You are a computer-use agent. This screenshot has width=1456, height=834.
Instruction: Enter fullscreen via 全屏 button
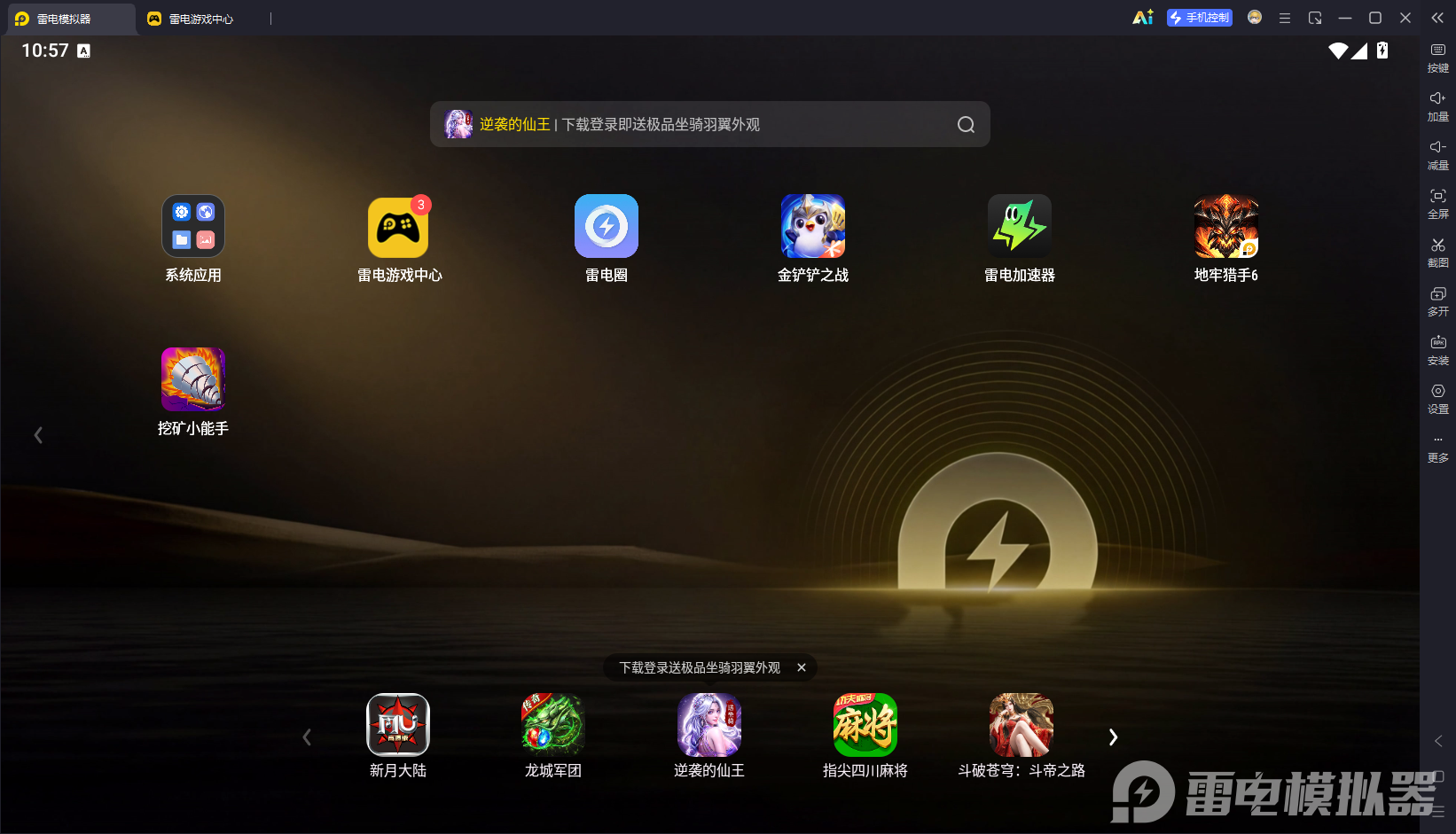[1438, 204]
